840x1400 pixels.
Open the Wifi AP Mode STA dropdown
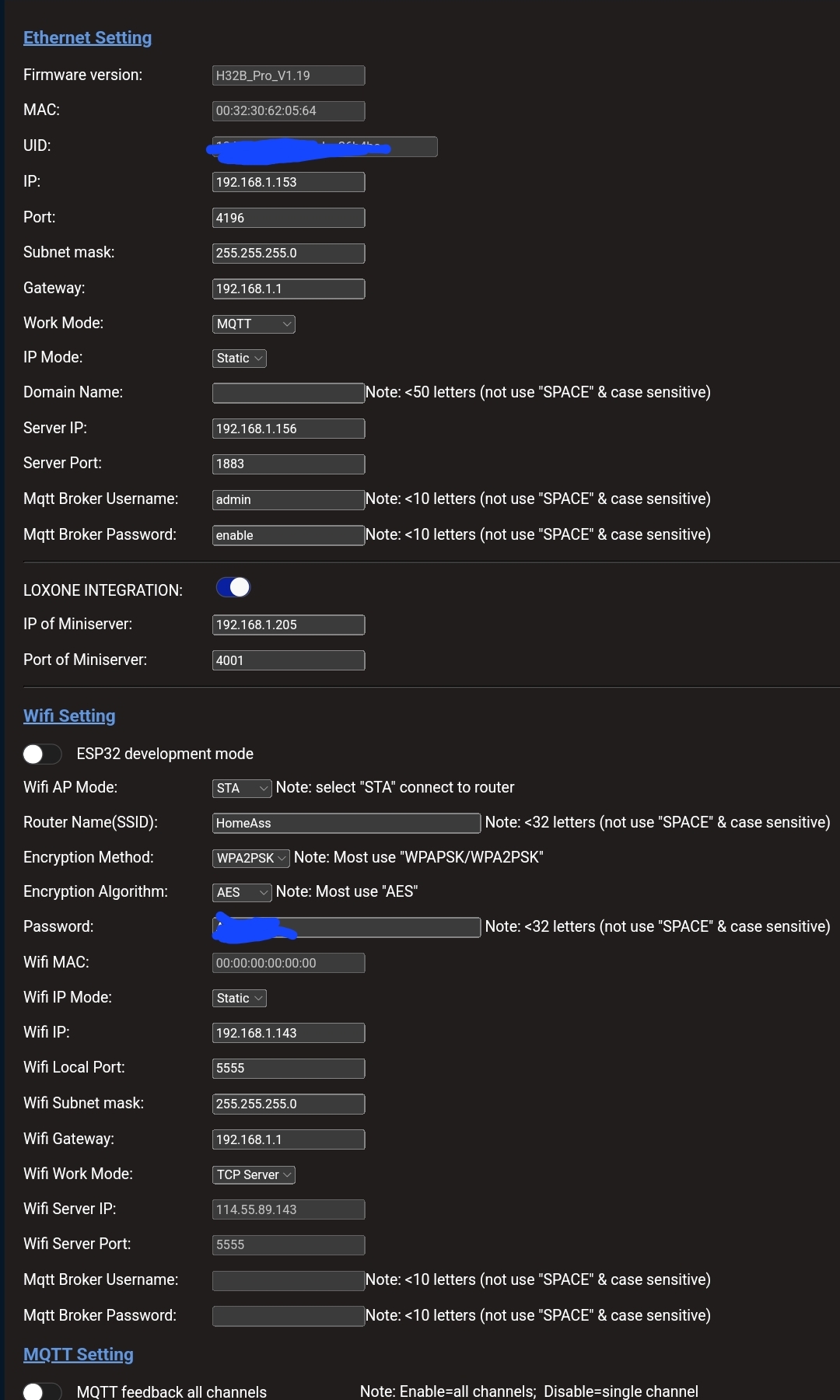tap(242, 788)
